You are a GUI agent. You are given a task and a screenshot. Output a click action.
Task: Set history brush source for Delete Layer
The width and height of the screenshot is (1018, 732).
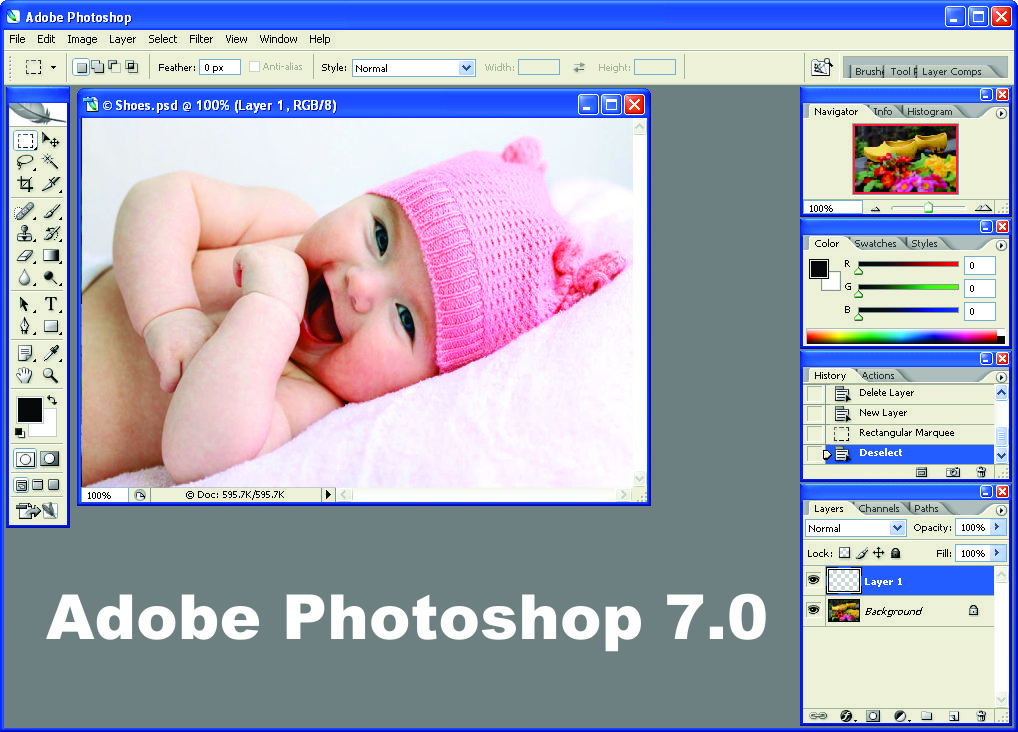(814, 393)
